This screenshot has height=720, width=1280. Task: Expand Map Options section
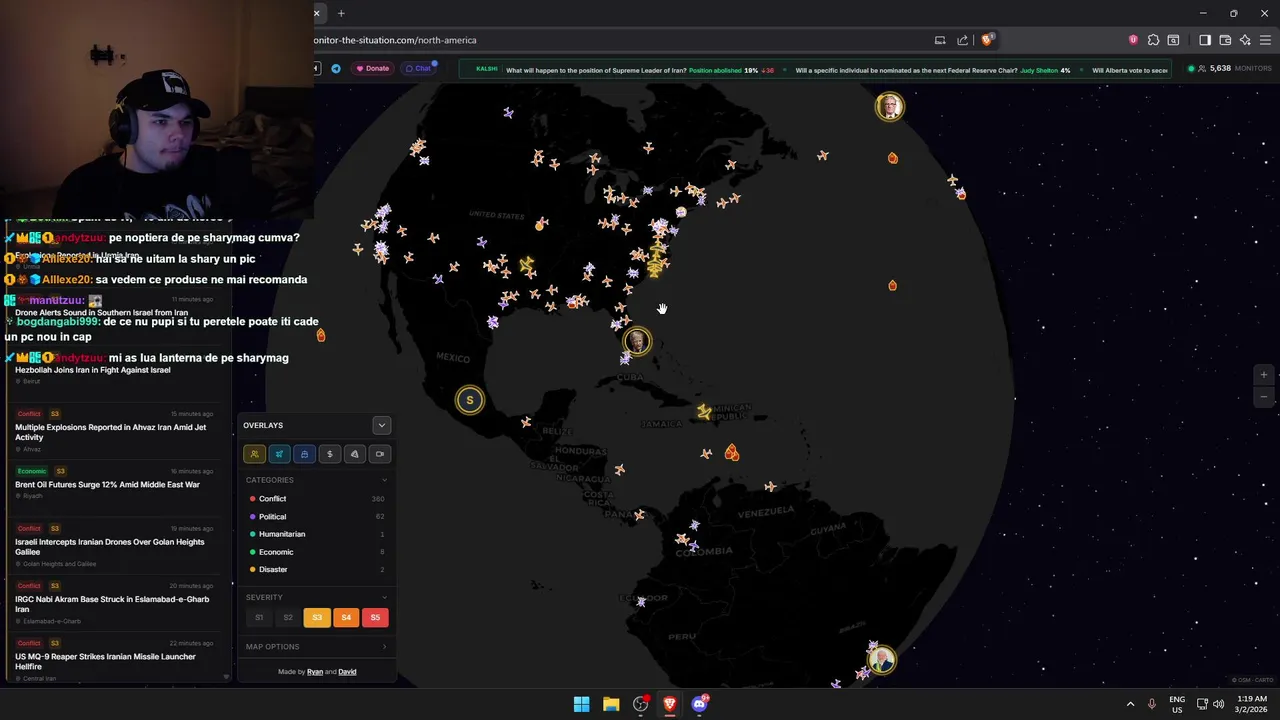tap(316, 646)
